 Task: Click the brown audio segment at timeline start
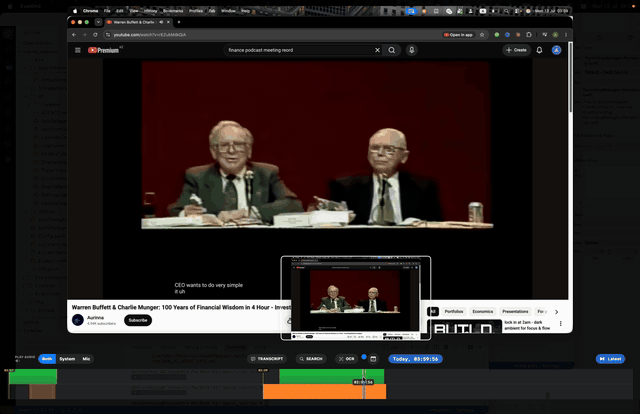(42, 391)
